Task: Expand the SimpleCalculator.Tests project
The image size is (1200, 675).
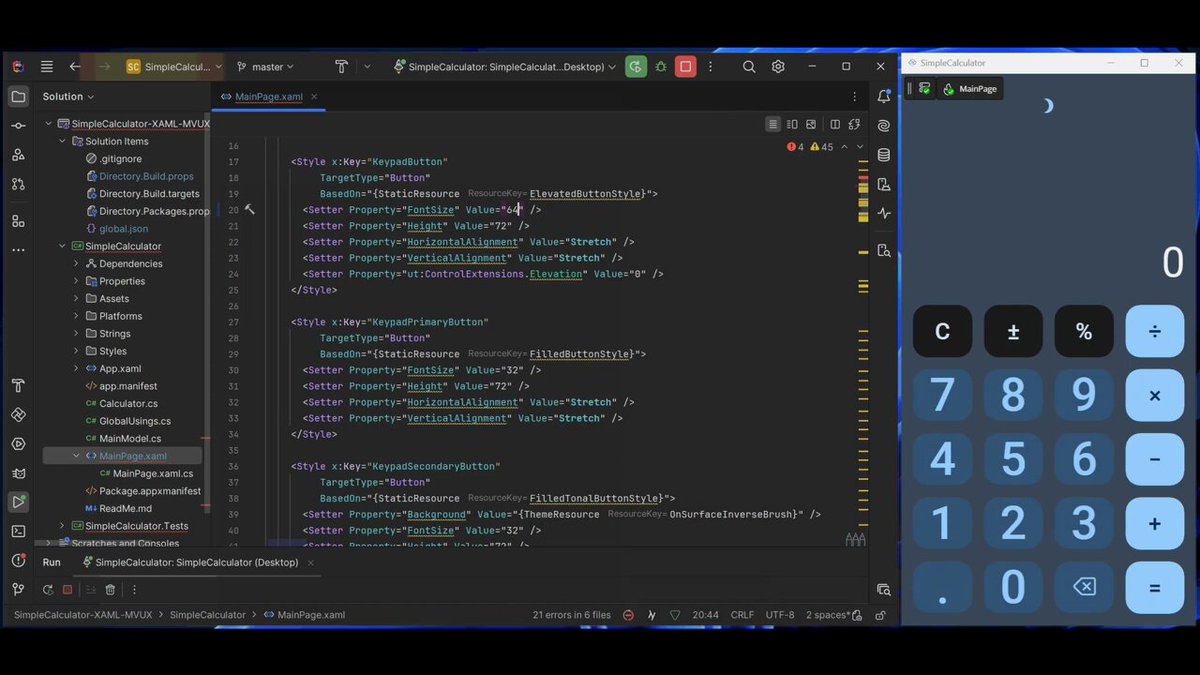Action: (x=62, y=526)
